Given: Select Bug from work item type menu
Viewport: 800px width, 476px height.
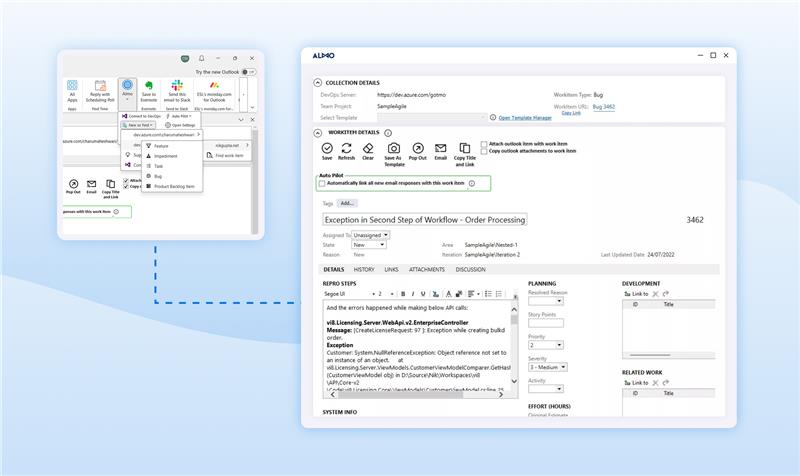Looking at the screenshot, I should (172, 177).
